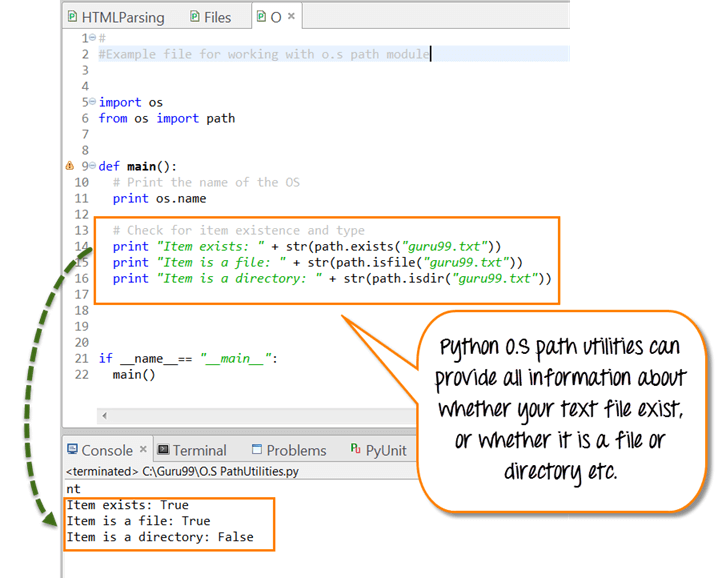Viewport: 718px width, 578px height.
Task: Click the '# Check for item existence' comment
Action: click(x=239, y=230)
